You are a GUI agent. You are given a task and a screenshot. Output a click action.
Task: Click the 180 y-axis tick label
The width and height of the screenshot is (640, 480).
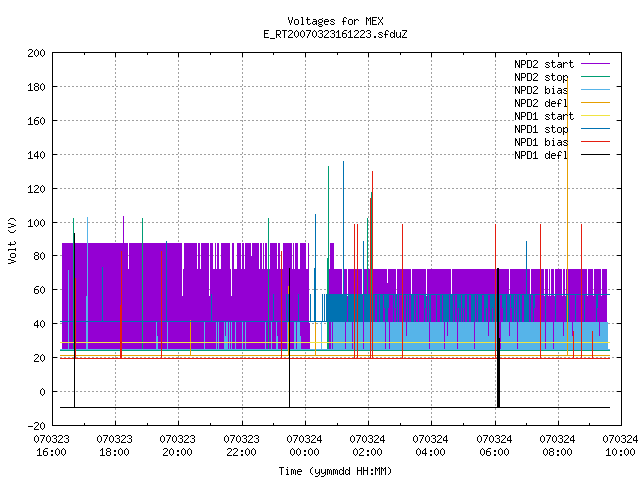(36, 87)
